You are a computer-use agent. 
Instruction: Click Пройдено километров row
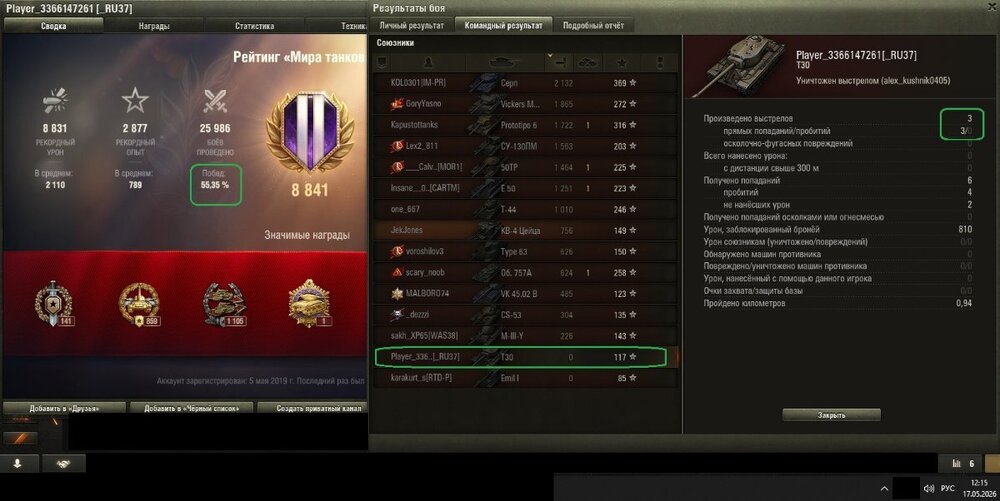pyautogui.click(x=837, y=303)
